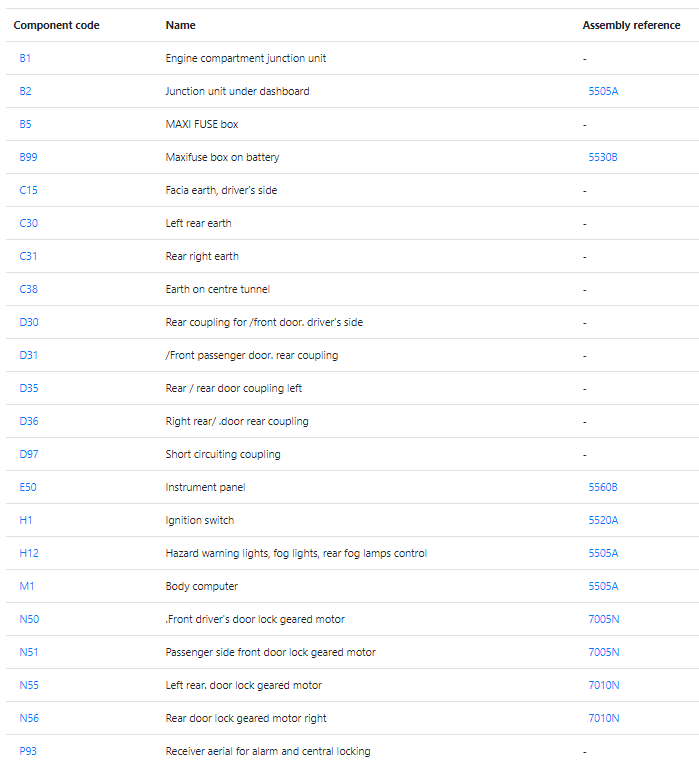The height and width of the screenshot is (765, 699).
Task: Select the D30 component link
Action: [29, 322]
